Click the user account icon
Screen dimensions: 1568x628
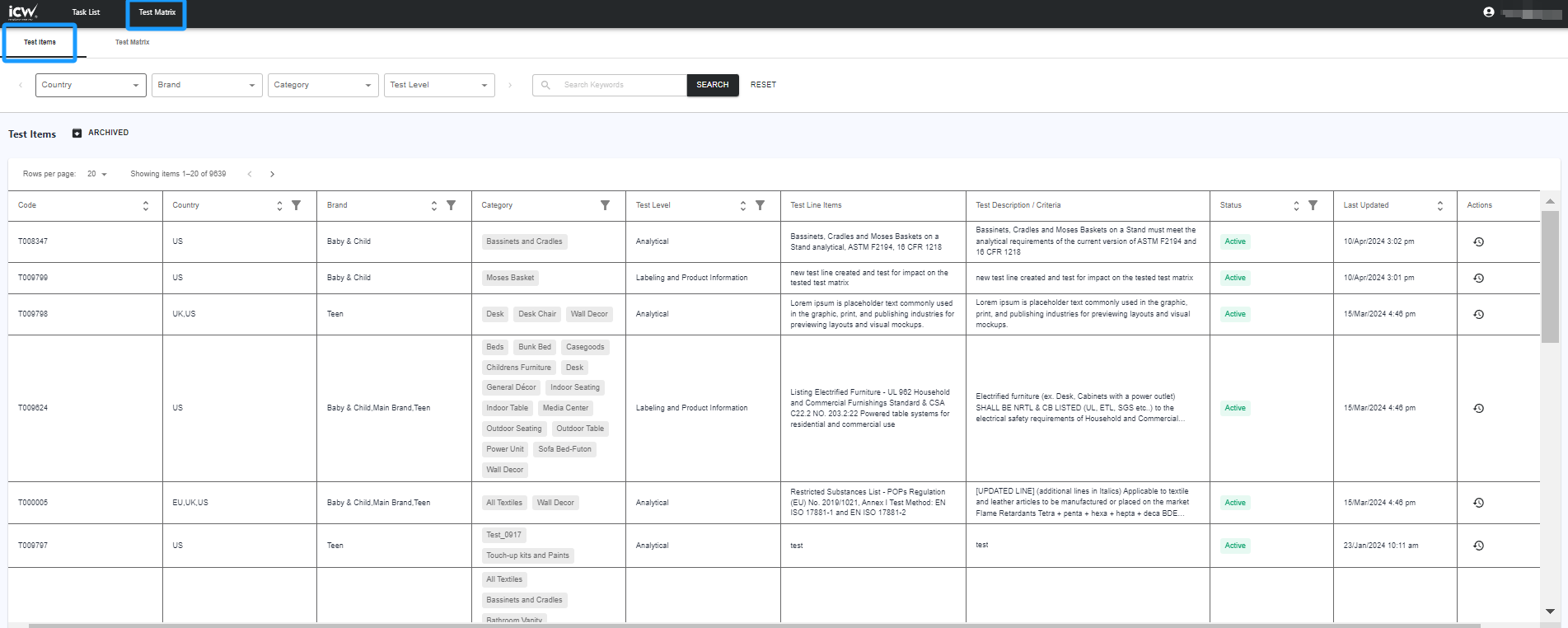coord(1488,12)
